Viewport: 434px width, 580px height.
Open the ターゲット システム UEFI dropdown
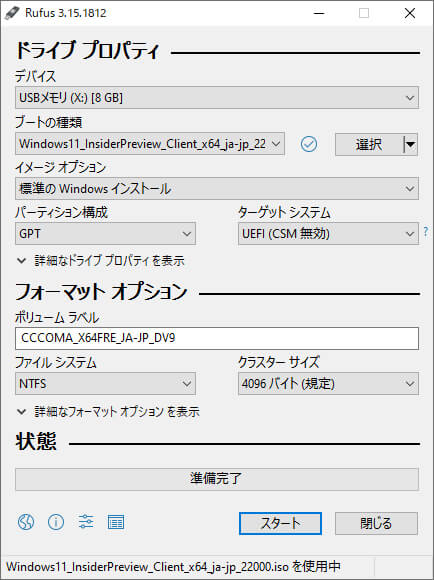tap(329, 233)
